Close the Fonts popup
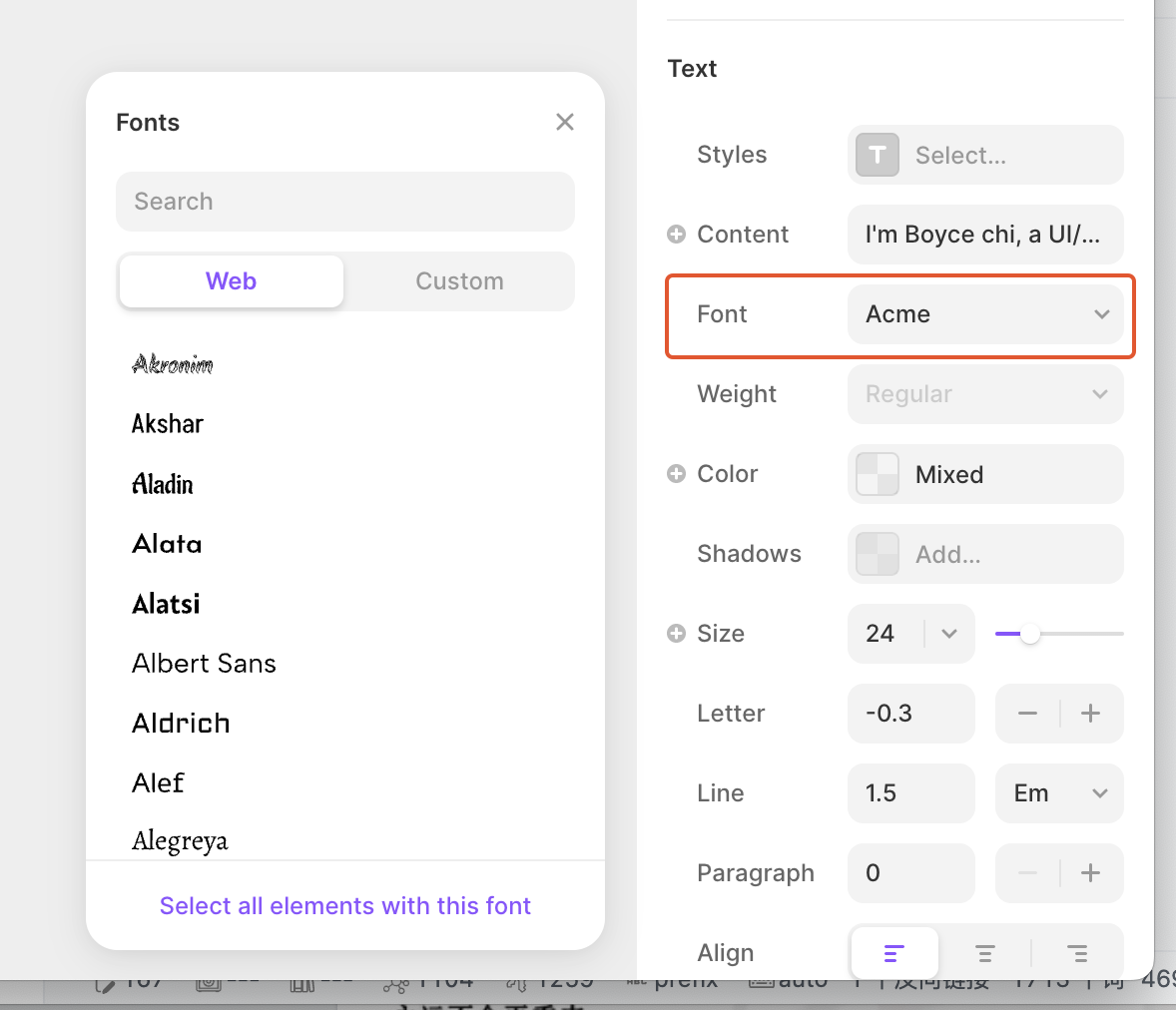 565,122
